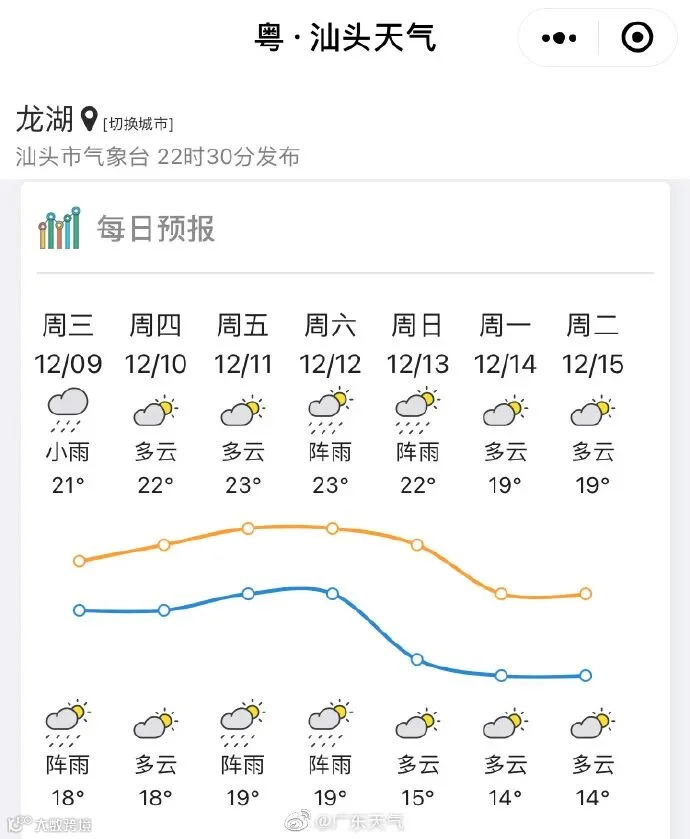Select the 周一 12/14 day column header
690x839 pixels.
(505, 345)
